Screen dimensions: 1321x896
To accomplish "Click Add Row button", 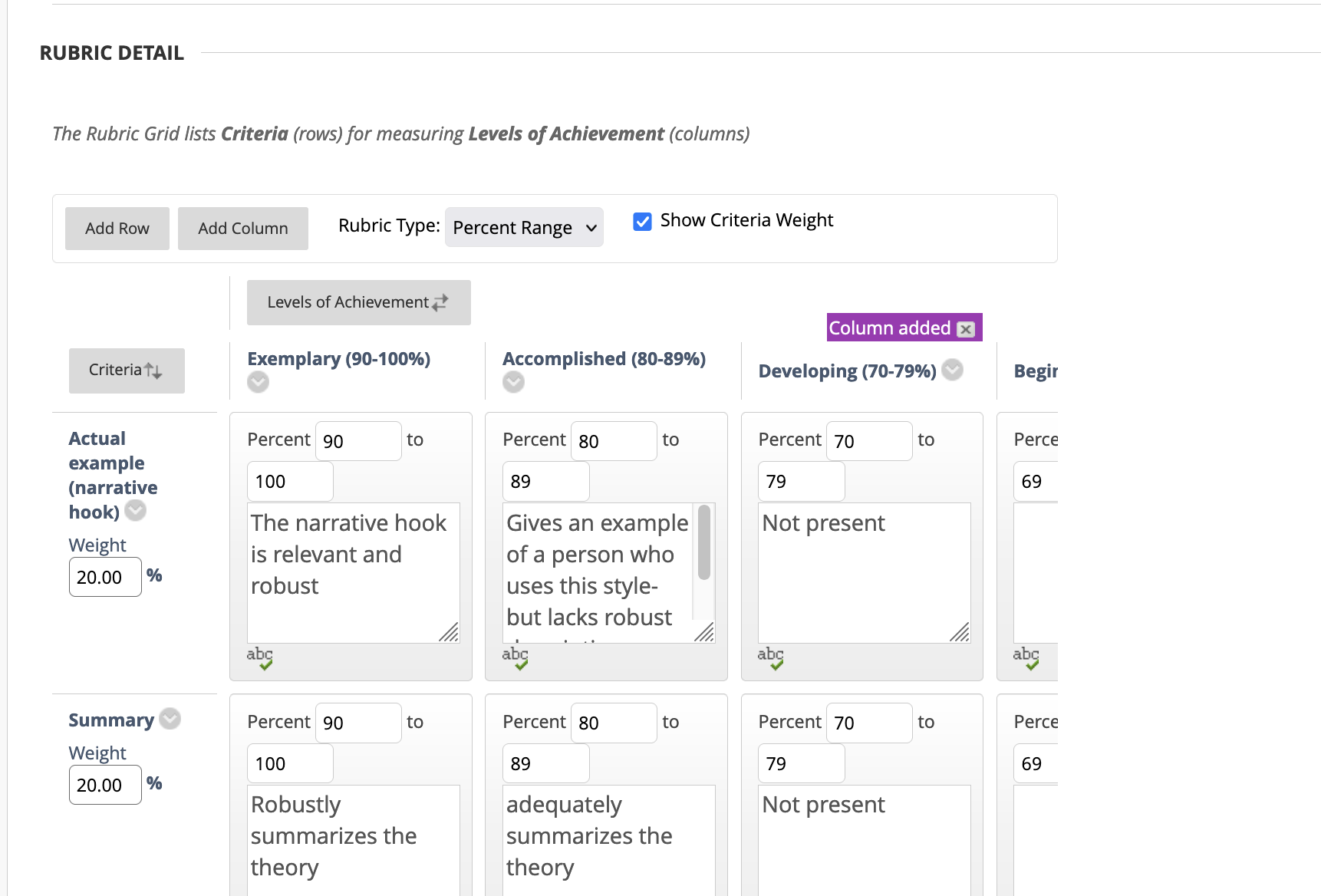I will 117,229.
